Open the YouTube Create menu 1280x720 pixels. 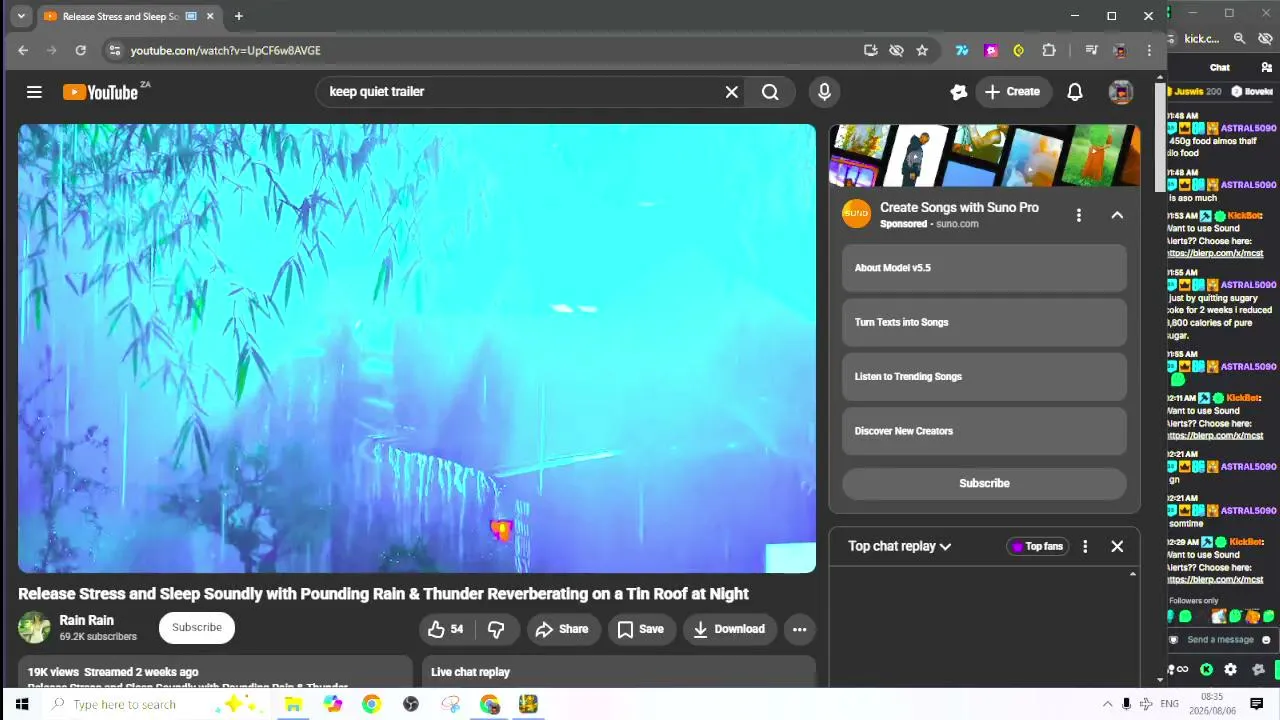[1013, 92]
